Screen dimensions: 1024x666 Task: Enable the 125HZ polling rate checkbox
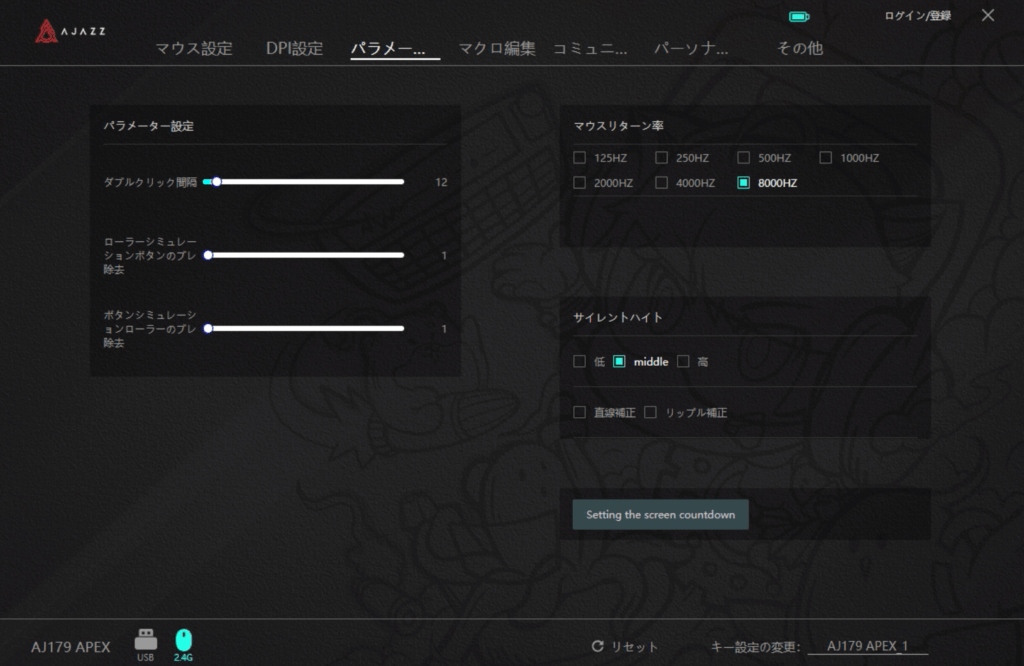(580, 158)
